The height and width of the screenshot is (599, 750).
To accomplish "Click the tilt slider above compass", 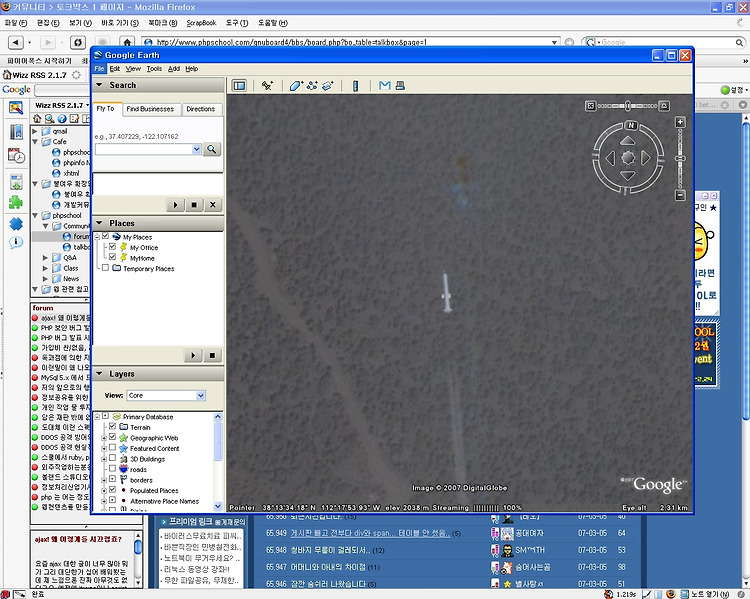I will [627, 106].
